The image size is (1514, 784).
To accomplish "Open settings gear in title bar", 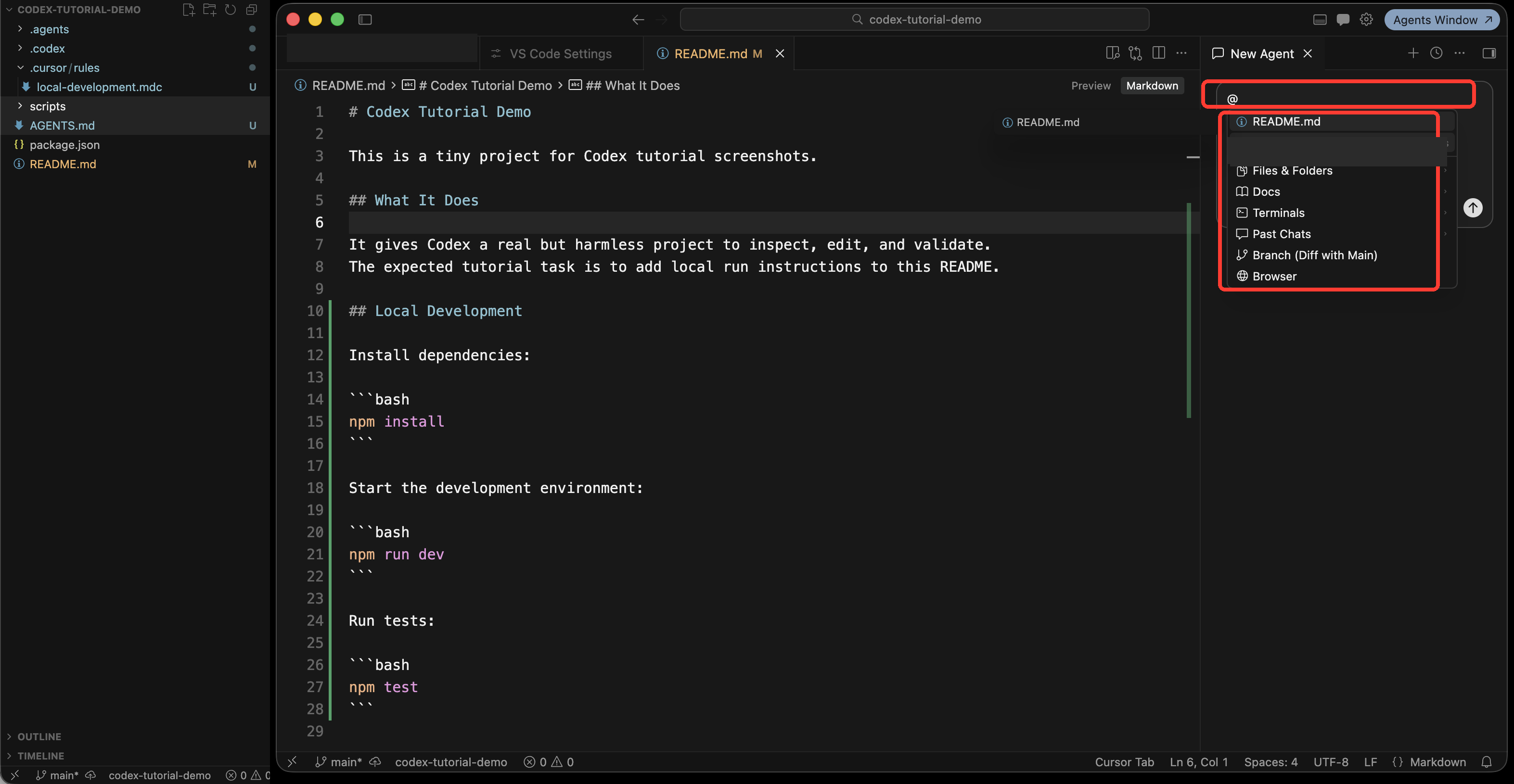I will point(1366,19).
